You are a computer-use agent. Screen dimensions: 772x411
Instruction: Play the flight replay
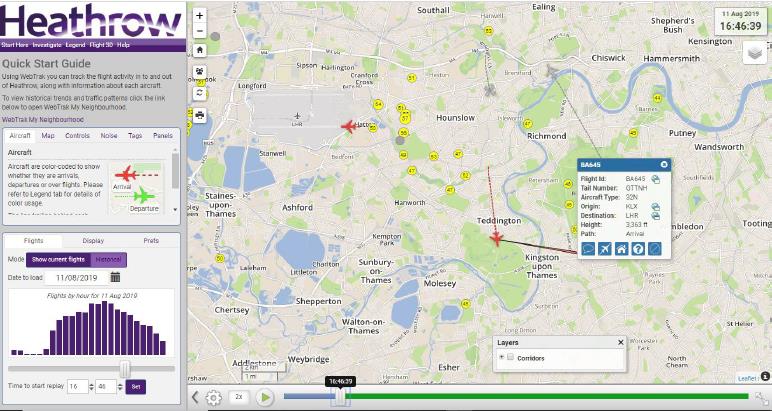click(x=265, y=397)
